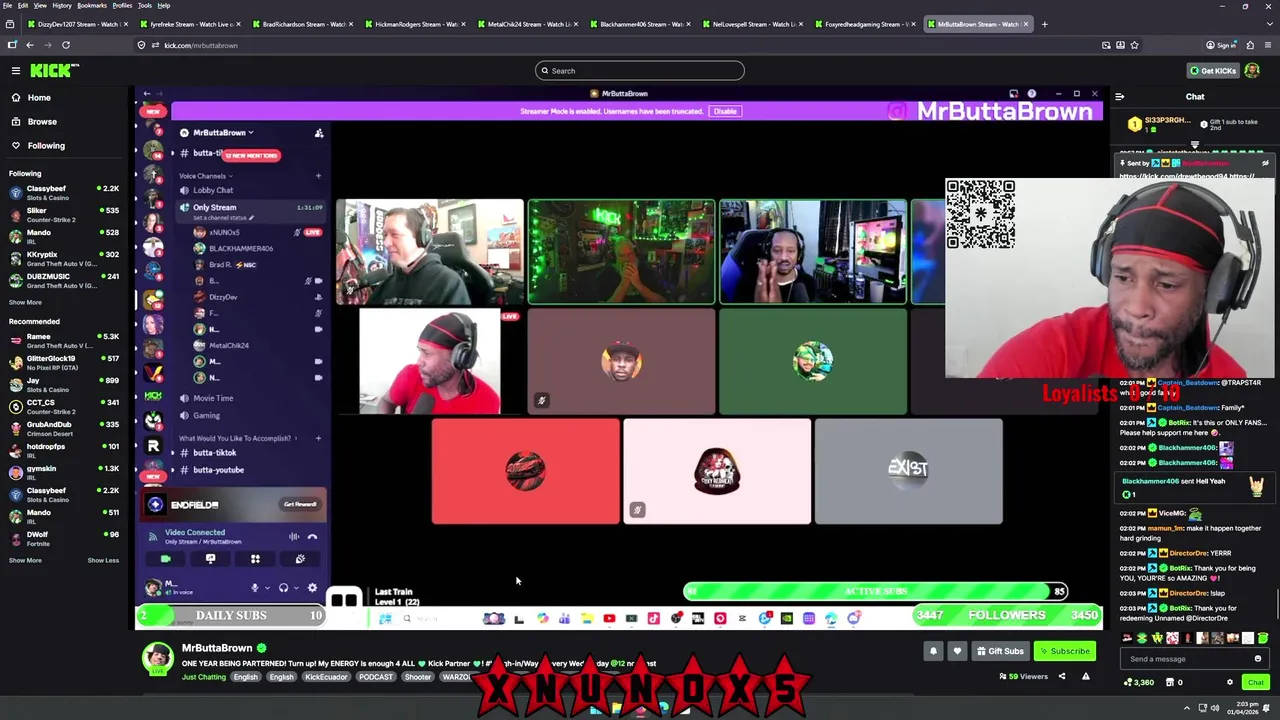
Task: Open emoji picker in chat input
Action: 1258,659
